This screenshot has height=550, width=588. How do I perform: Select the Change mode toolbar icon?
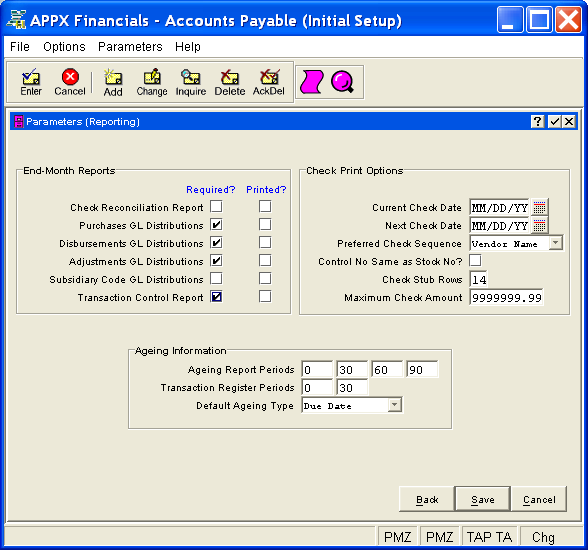pos(152,82)
